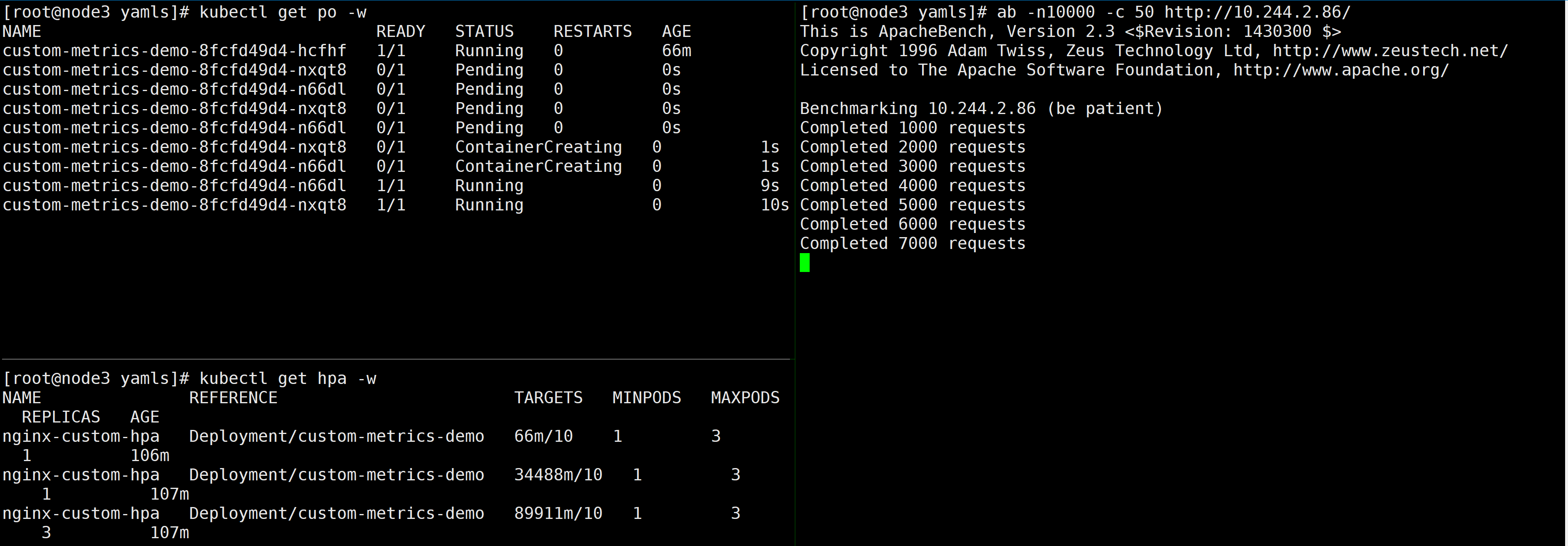Click the MAXPODS column header
Image resolution: width=1568 pixels, height=546 pixels.
point(746,398)
